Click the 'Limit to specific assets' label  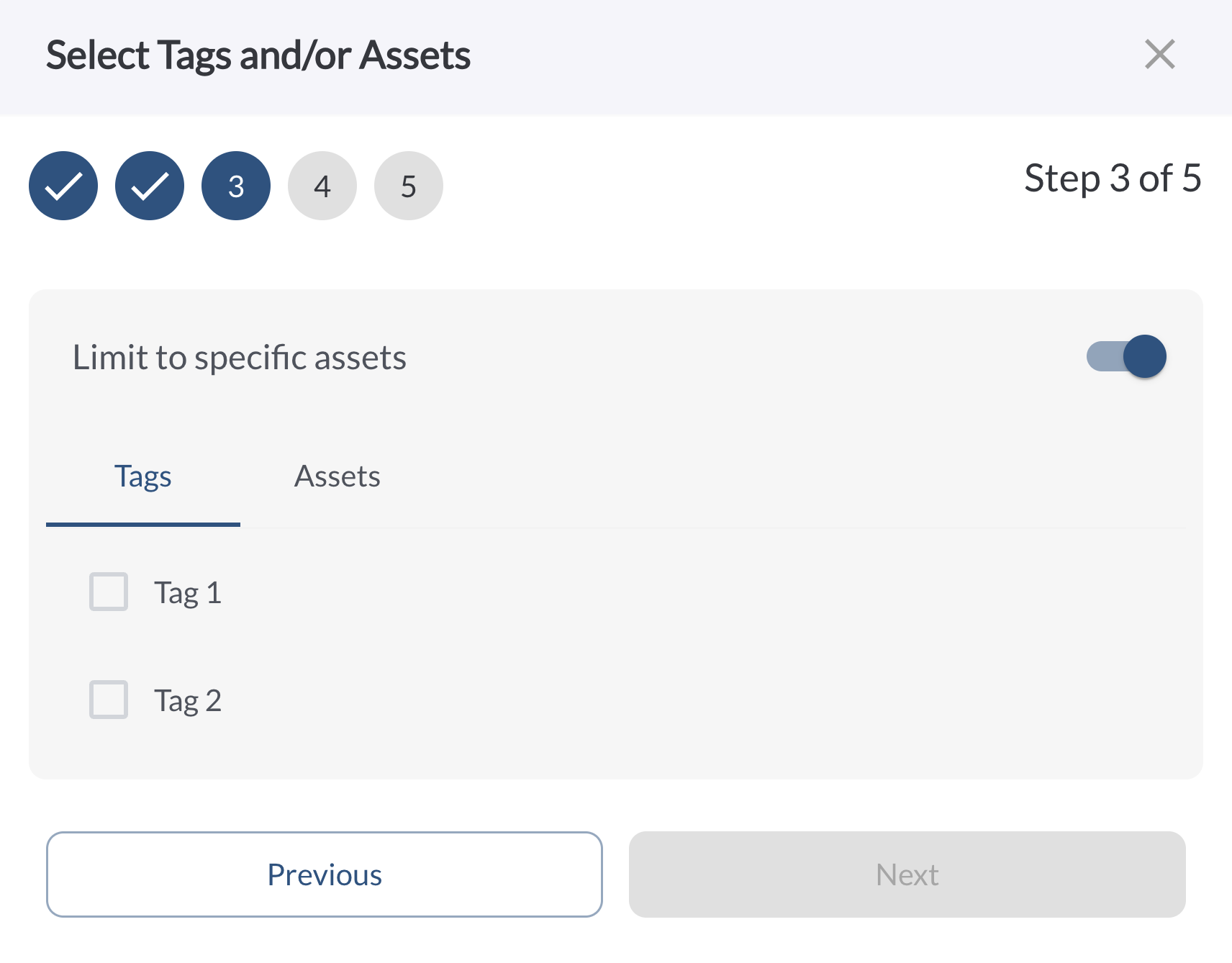[x=240, y=358]
